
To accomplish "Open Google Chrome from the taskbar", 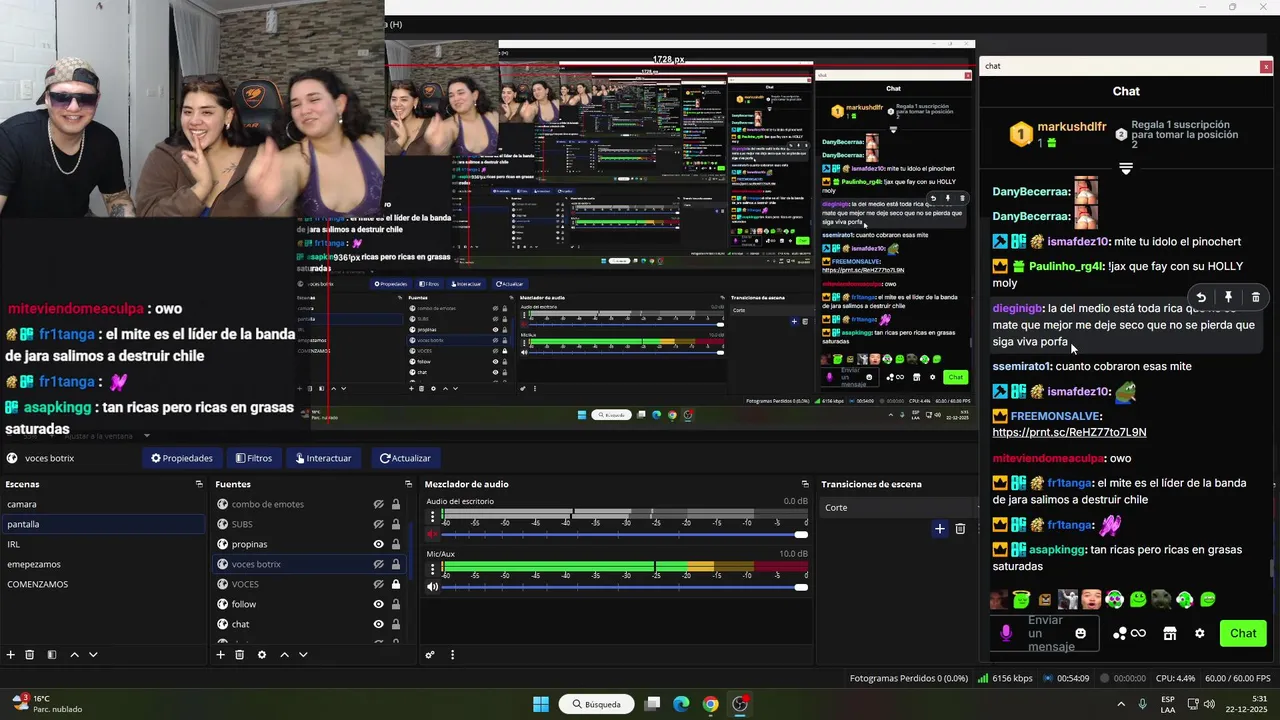I will click(x=710, y=704).
